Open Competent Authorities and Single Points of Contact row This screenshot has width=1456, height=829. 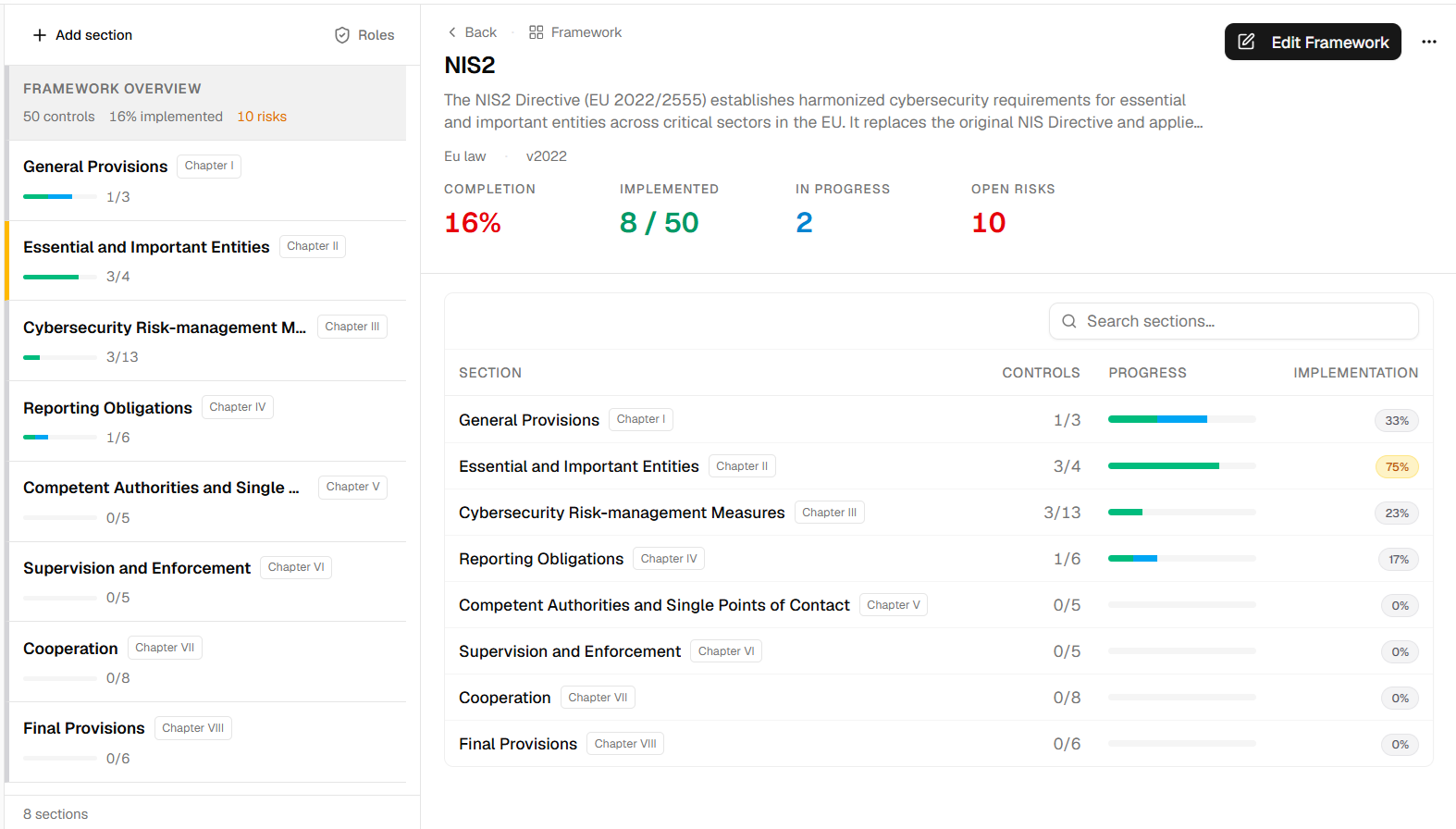[x=939, y=605]
